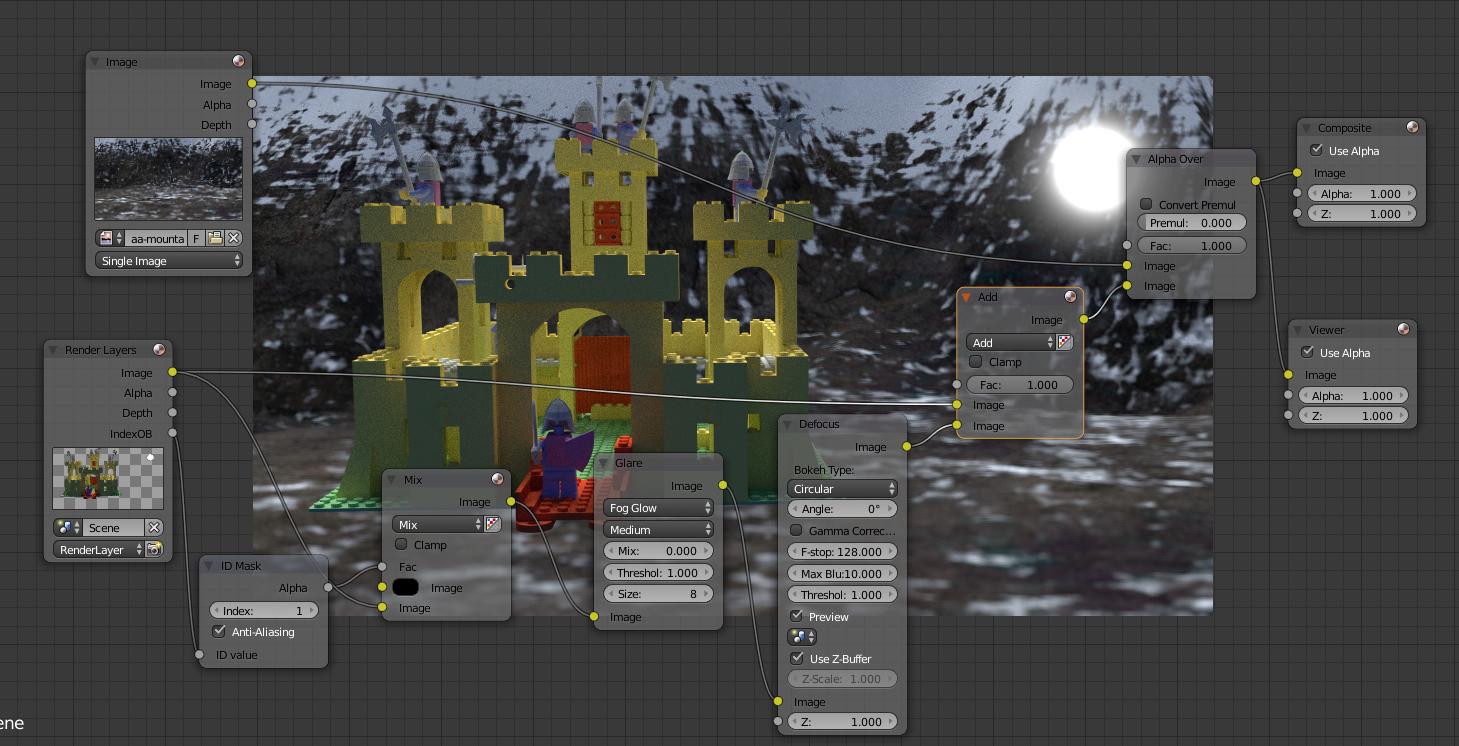1459x746 pixels.
Task: Click Size field in Glare node
Action: 658,593
